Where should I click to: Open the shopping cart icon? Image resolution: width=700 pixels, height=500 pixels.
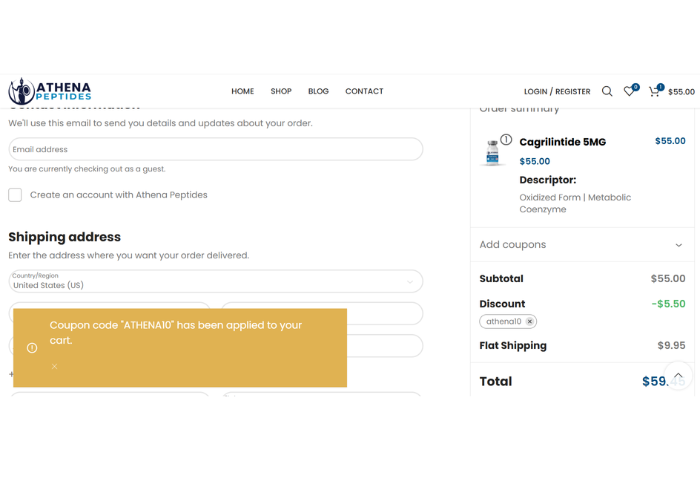654,91
